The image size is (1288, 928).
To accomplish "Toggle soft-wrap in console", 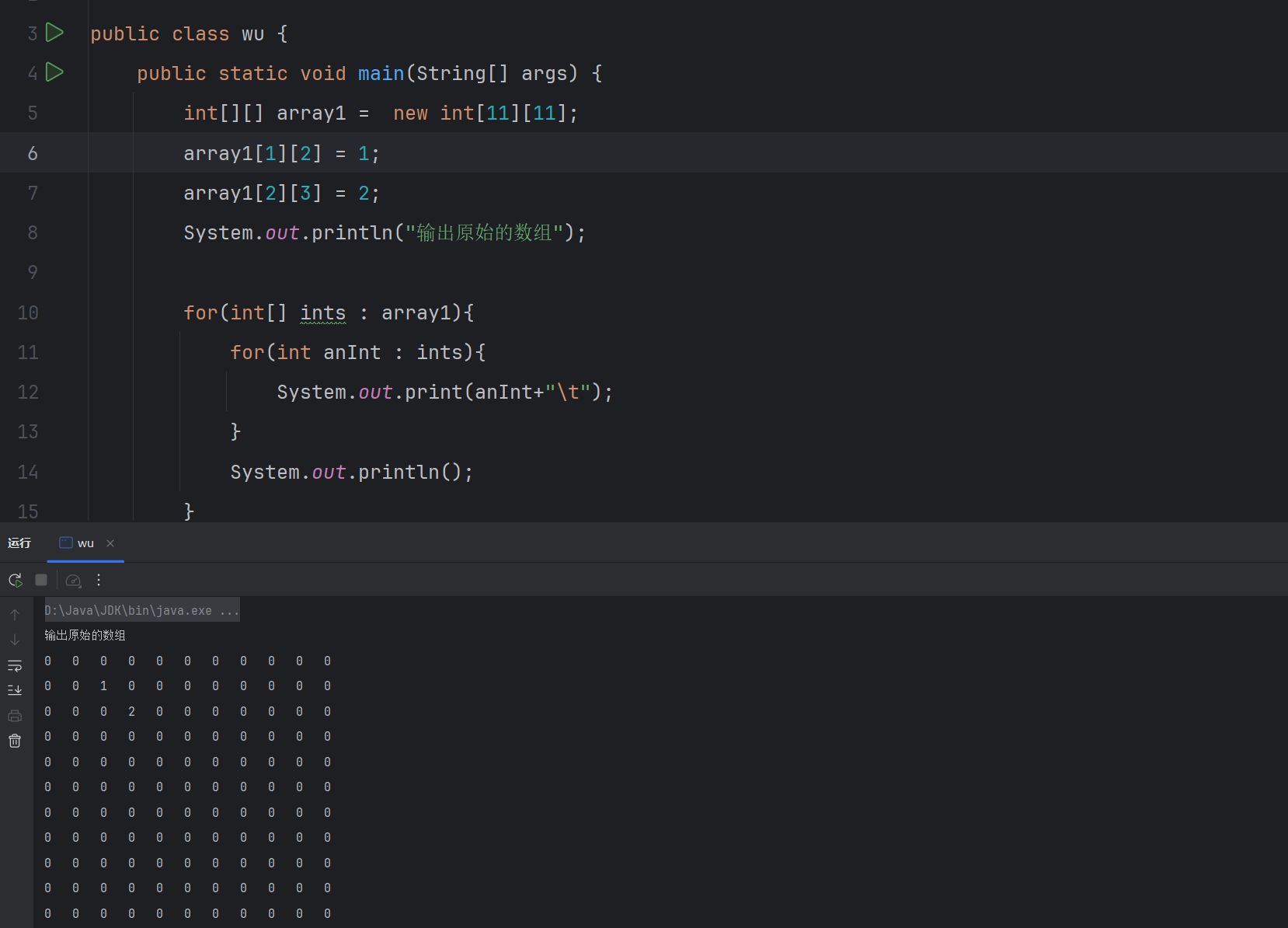I will 15,666.
